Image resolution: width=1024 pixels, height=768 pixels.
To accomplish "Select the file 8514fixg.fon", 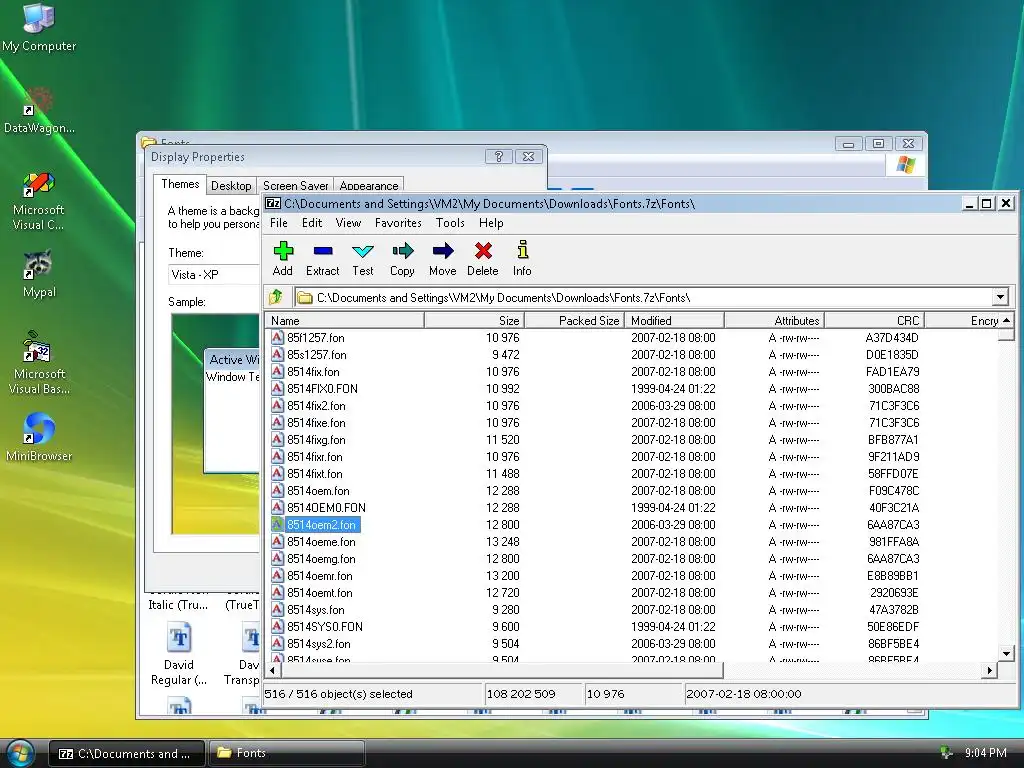I will tap(316, 440).
